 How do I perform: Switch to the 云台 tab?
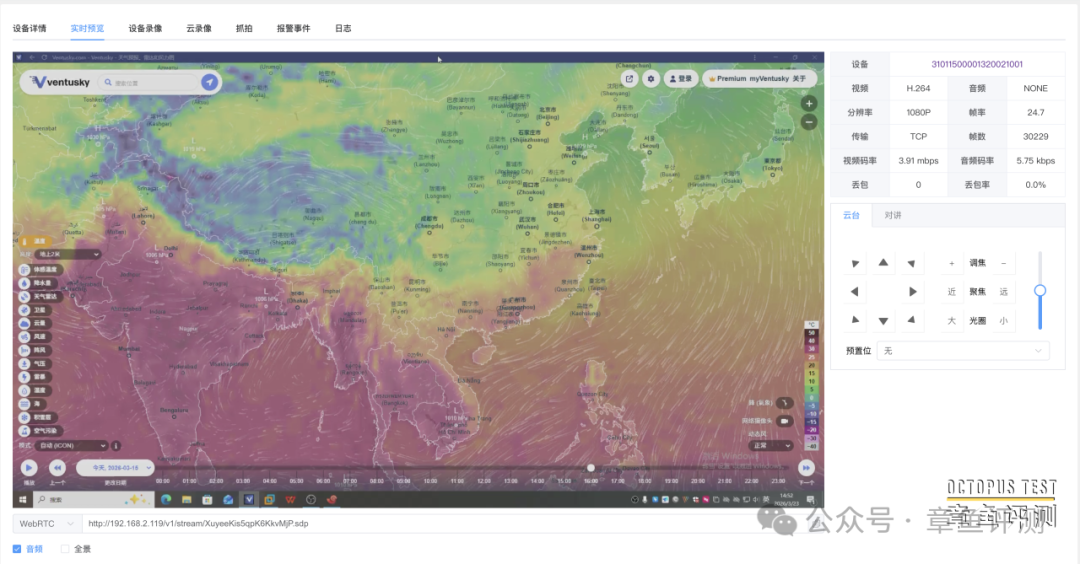(x=851, y=216)
